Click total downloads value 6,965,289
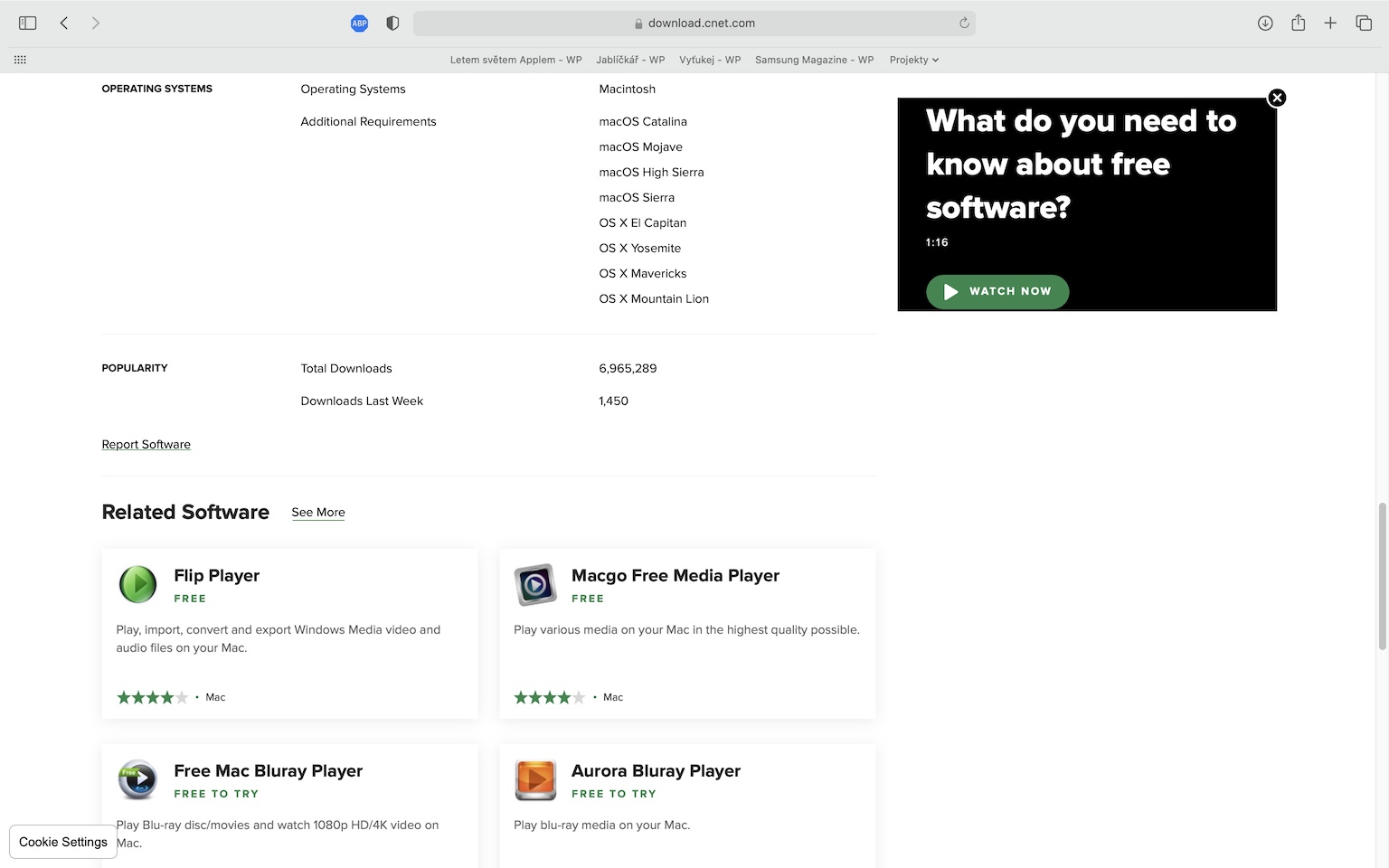The image size is (1389, 868). click(628, 368)
